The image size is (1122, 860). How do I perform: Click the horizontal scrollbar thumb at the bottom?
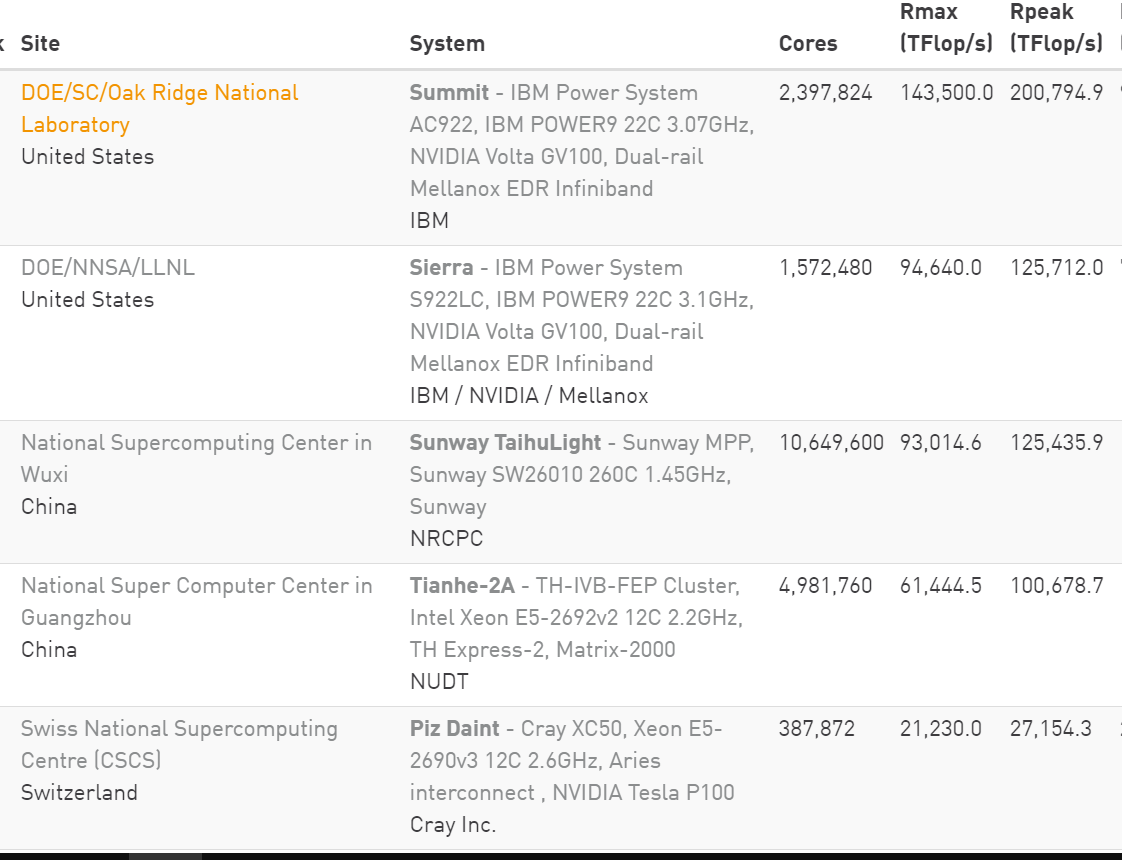[x=165, y=856]
